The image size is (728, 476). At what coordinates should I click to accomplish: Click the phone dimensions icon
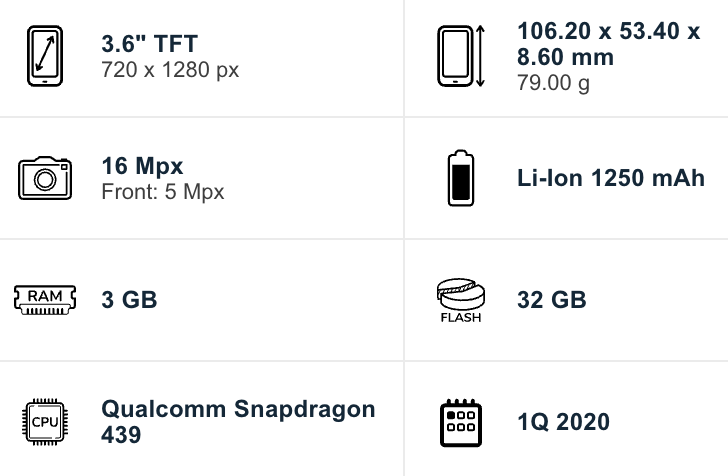click(x=461, y=57)
